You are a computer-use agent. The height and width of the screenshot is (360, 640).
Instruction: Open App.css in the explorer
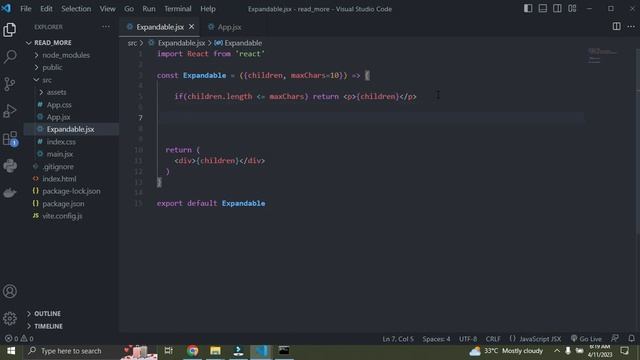pos(59,105)
